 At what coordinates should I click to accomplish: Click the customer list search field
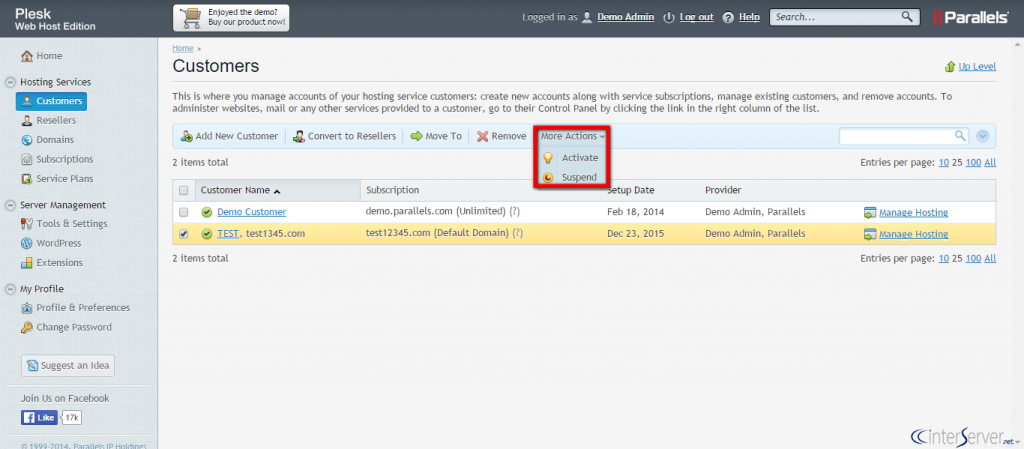point(896,136)
